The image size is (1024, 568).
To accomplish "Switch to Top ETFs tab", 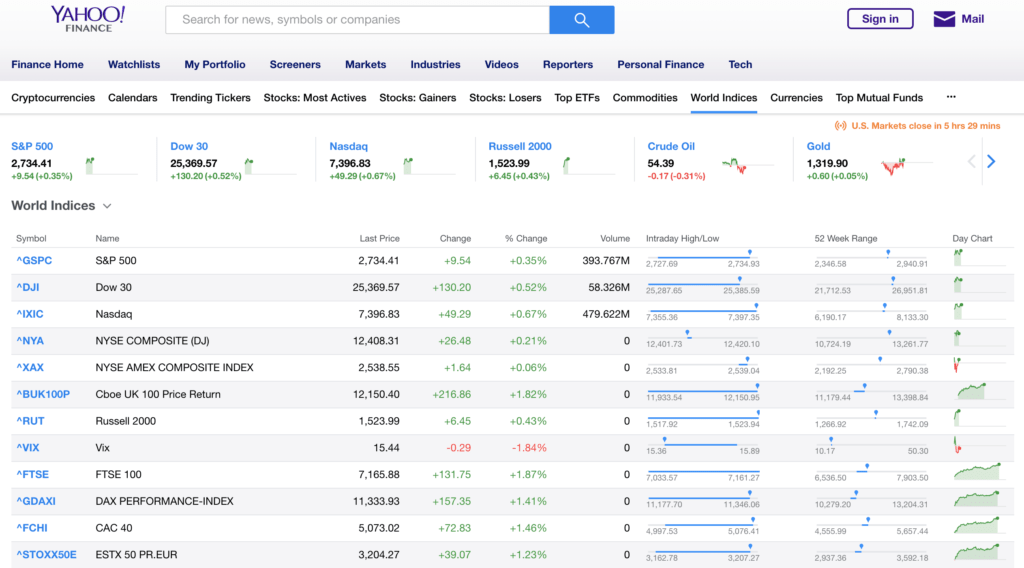I will pyautogui.click(x=577, y=98).
